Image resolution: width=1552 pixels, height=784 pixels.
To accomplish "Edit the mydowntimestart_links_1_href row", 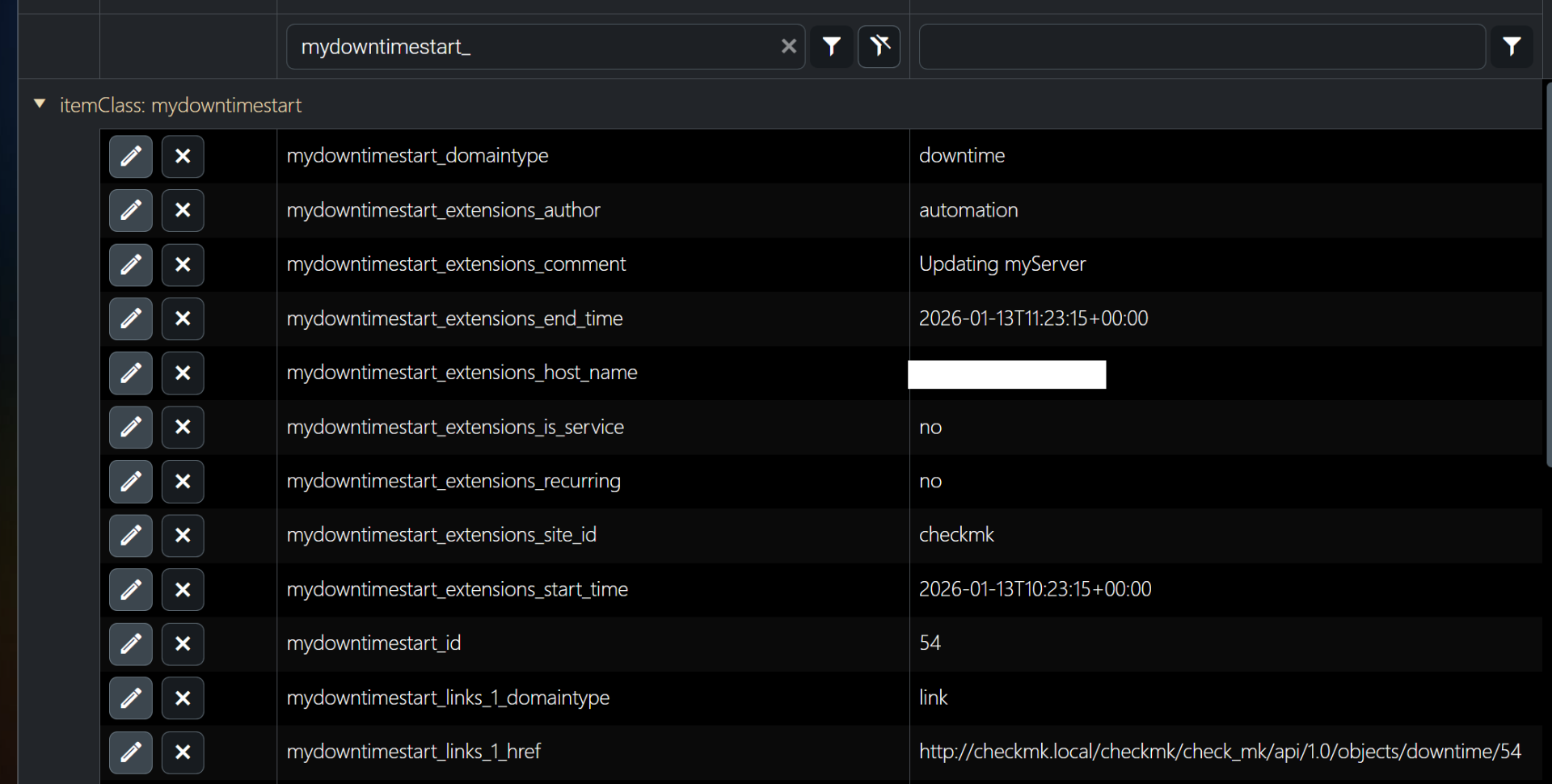I will coord(131,752).
